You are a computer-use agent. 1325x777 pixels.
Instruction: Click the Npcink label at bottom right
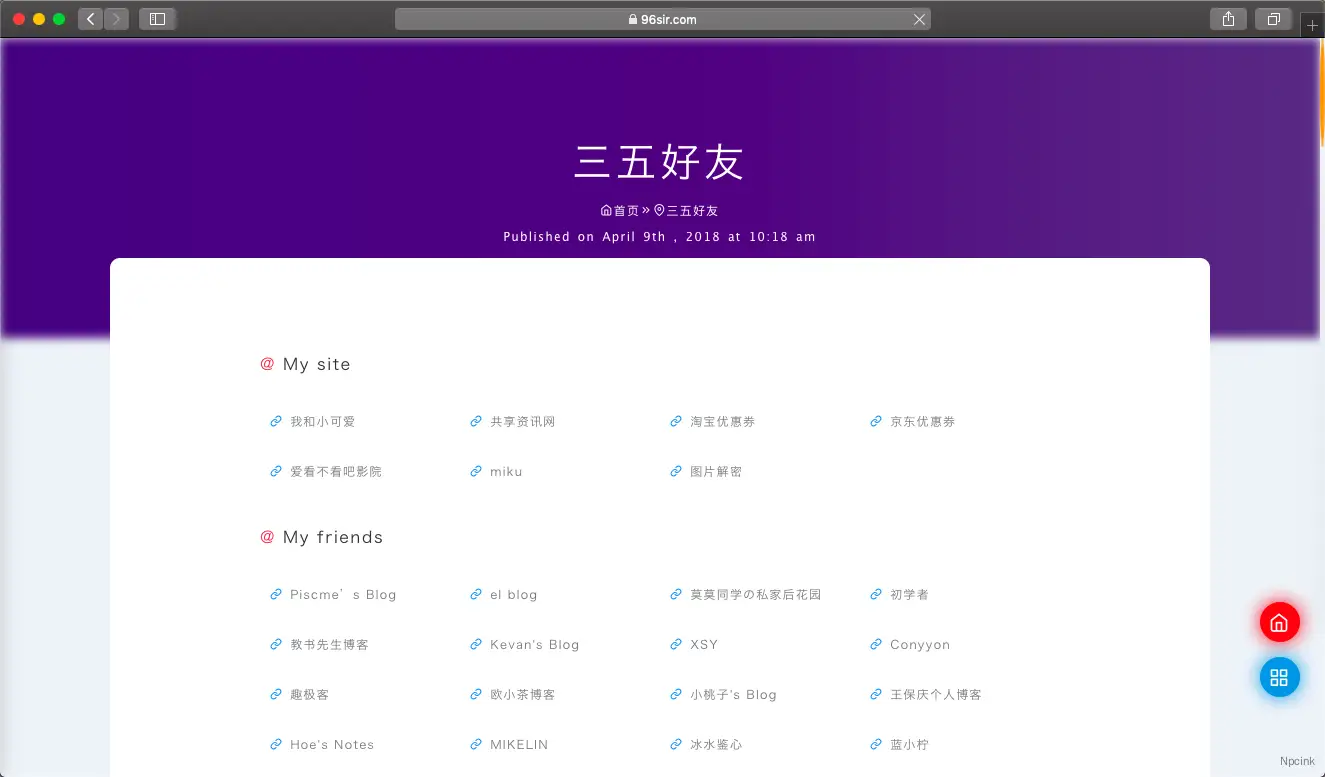pyautogui.click(x=1297, y=761)
